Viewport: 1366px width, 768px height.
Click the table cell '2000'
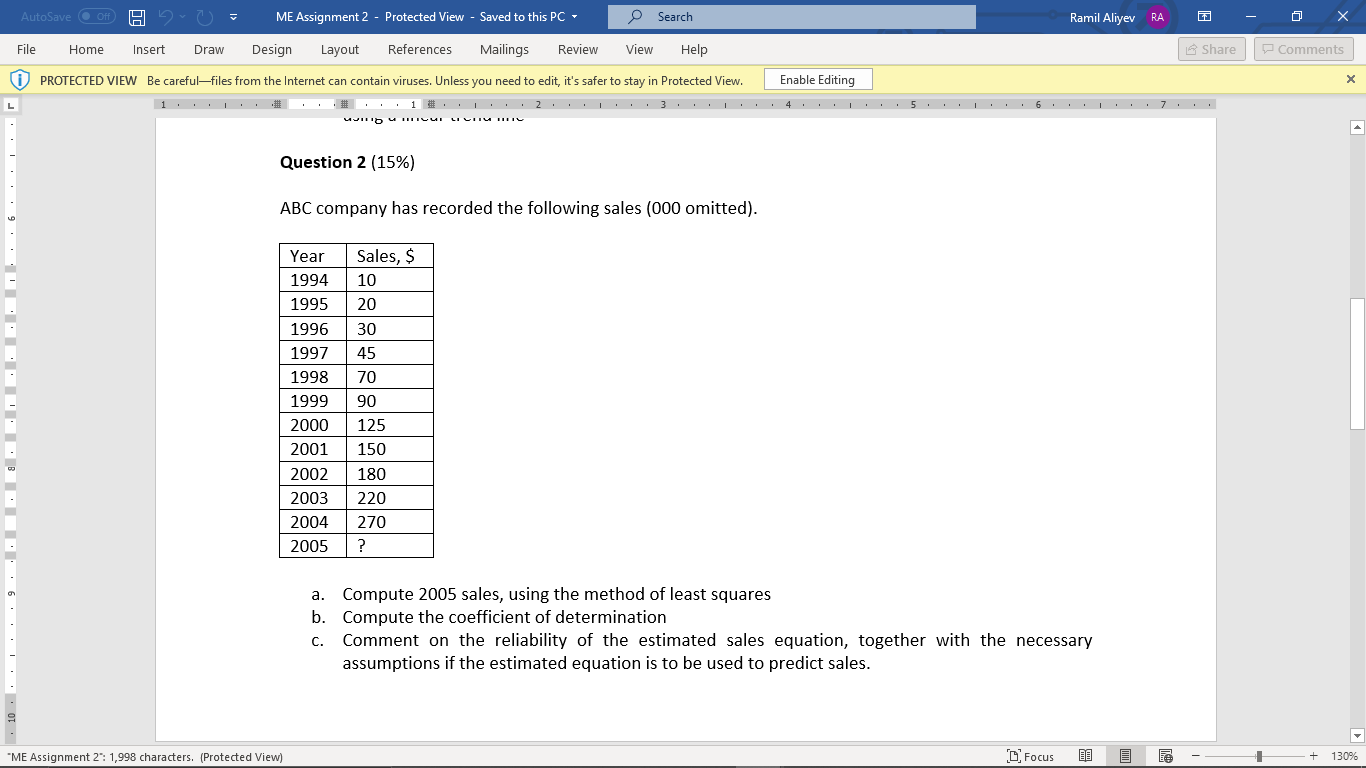[313, 425]
